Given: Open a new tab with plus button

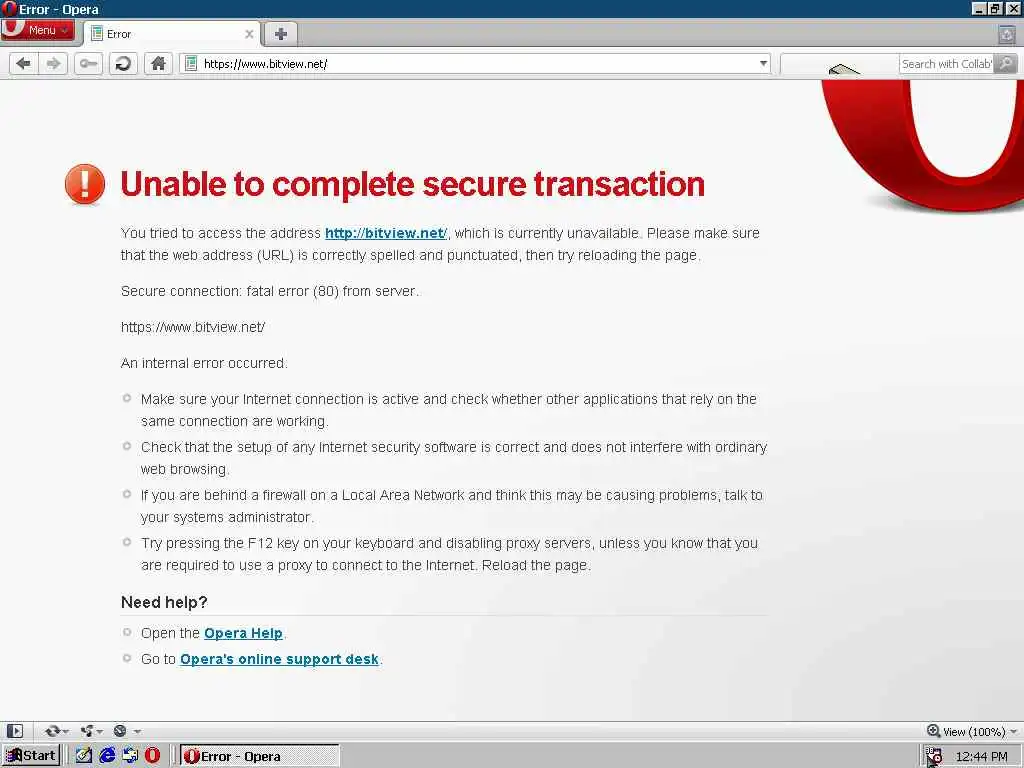Looking at the screenshot, I should (x=281, y=34).
